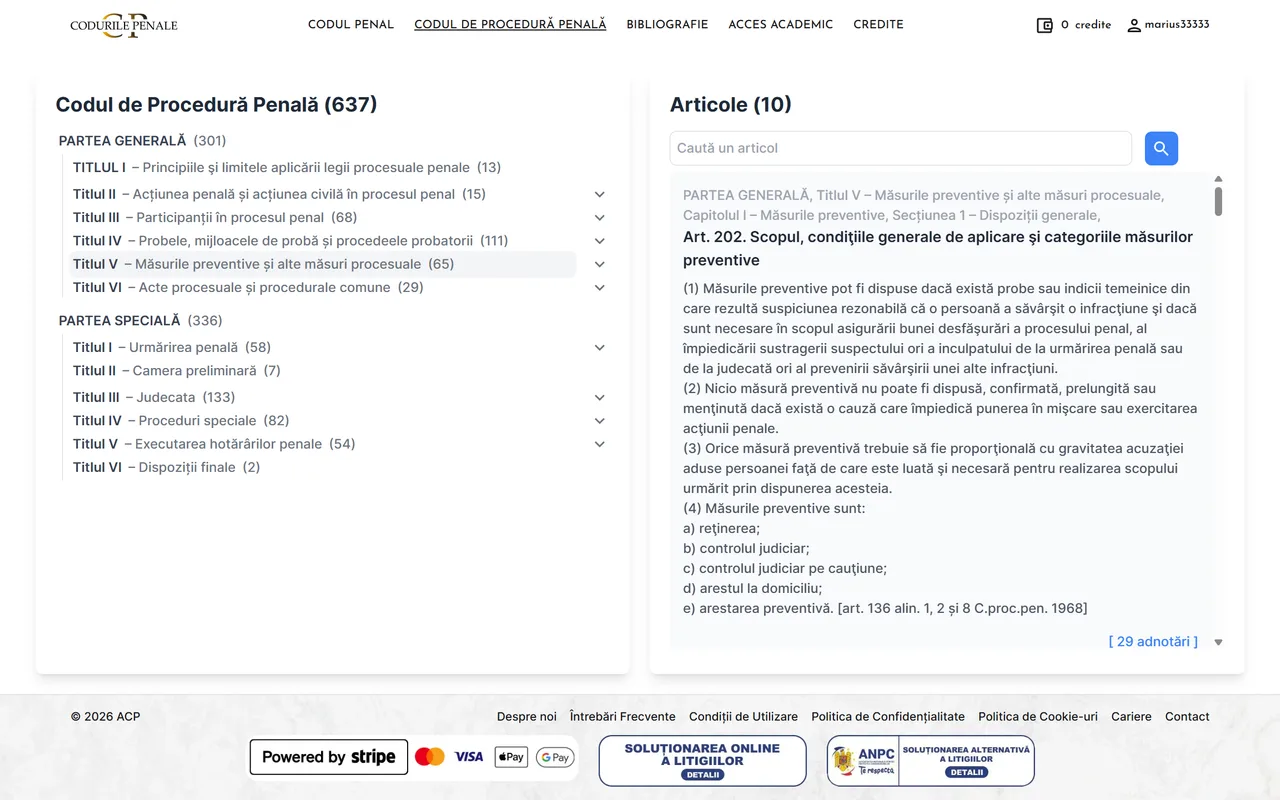The width and height of the screenshot is (1280, 800).
Task: Open Credite menu item
Action: point(878,25)
